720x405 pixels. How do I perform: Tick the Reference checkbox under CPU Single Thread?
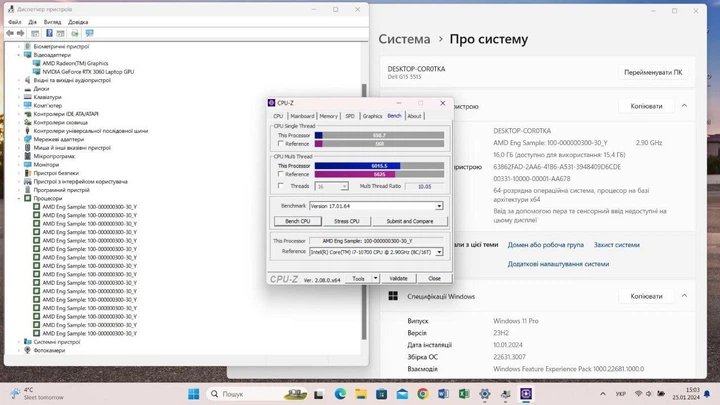[281, 144]
